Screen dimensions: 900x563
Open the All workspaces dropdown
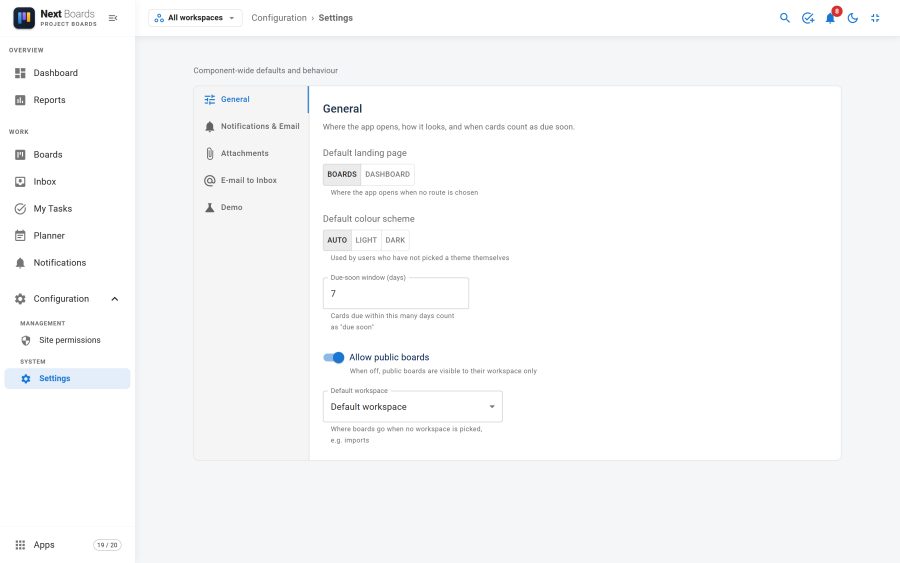(x=195, y=18)
